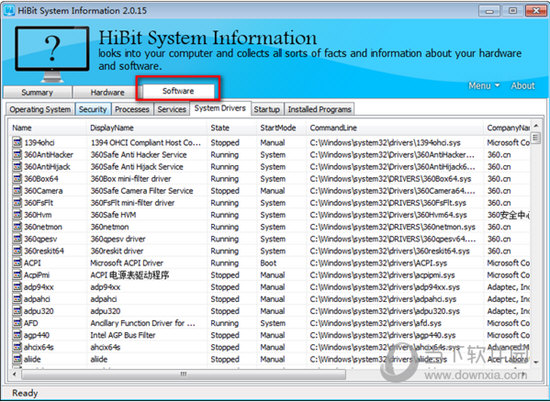Minimize the HiBit System Information window
The image size is (550, 402).
[490, 11]
